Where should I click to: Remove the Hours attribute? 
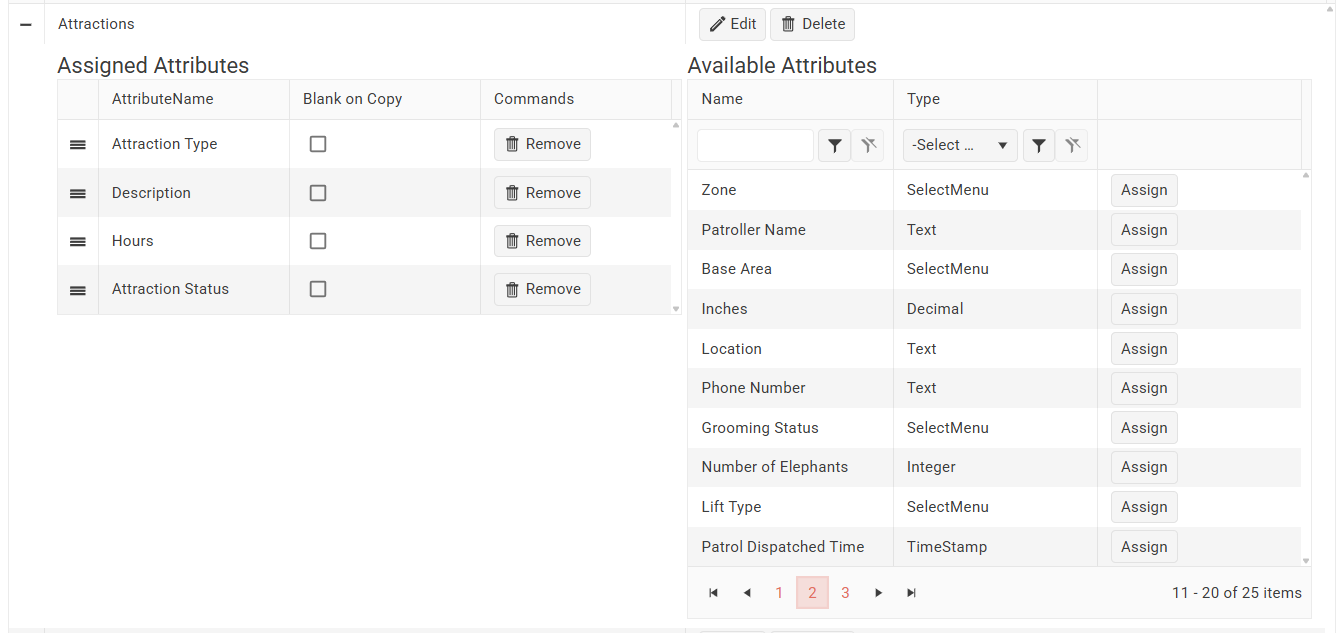(542, 241)
